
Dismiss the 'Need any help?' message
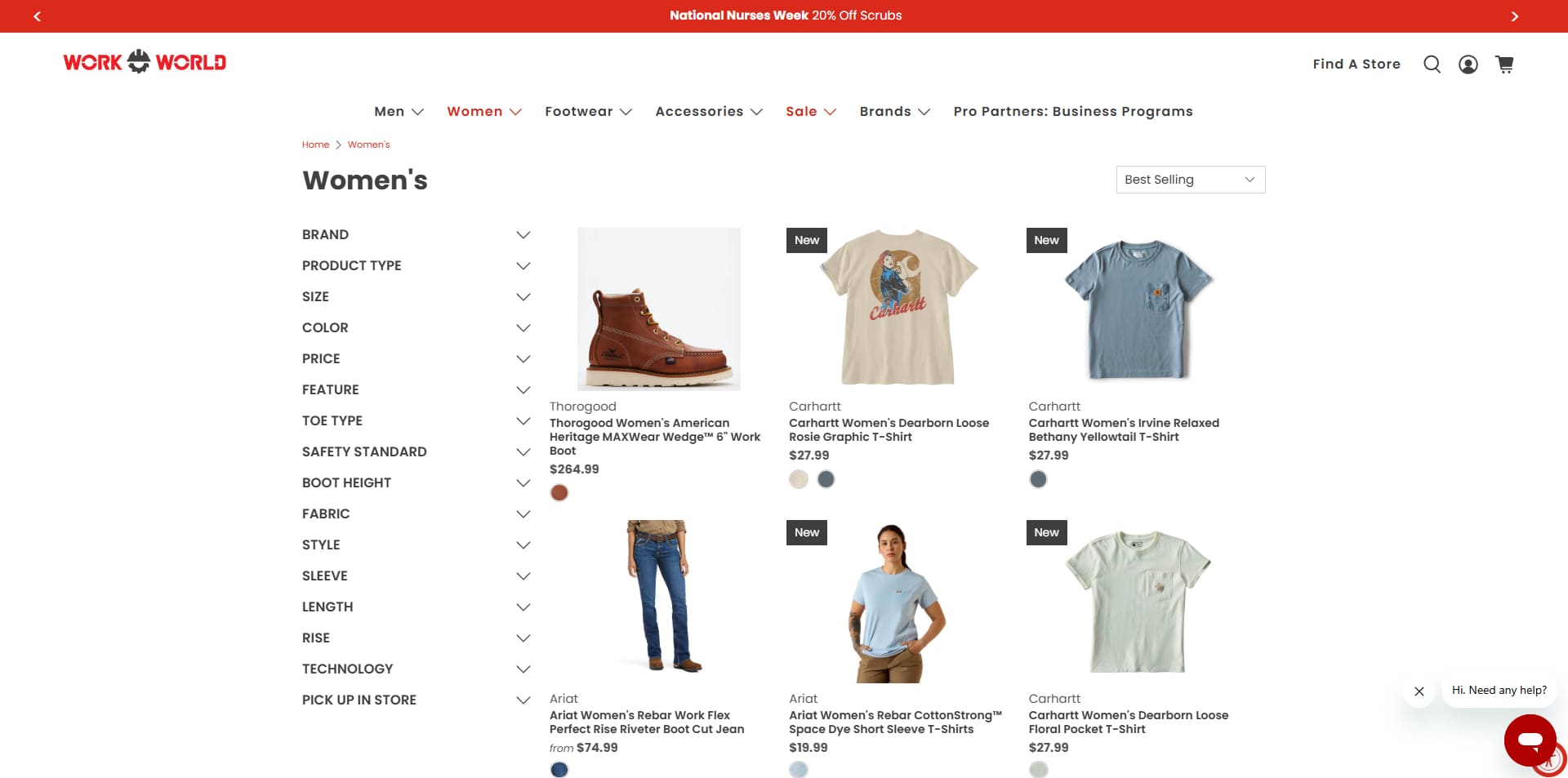(1419, 691)
